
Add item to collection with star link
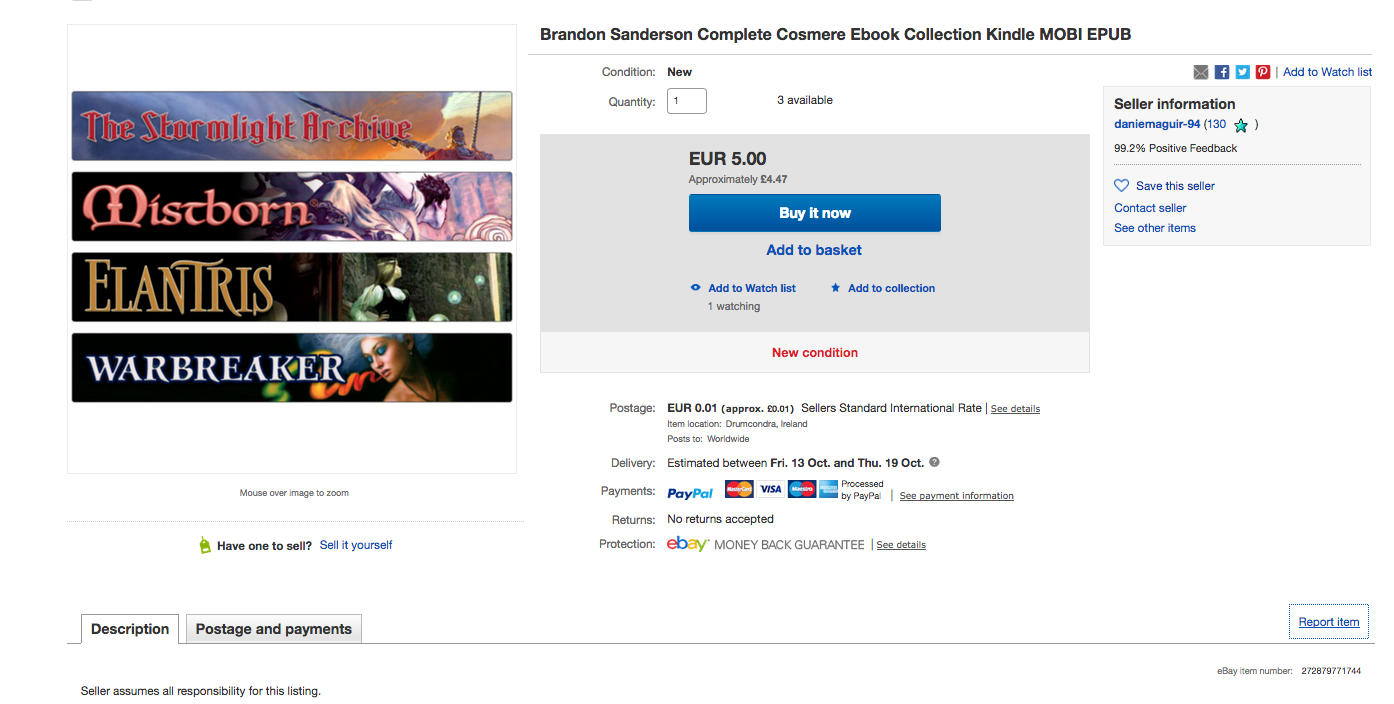point(890,288)
